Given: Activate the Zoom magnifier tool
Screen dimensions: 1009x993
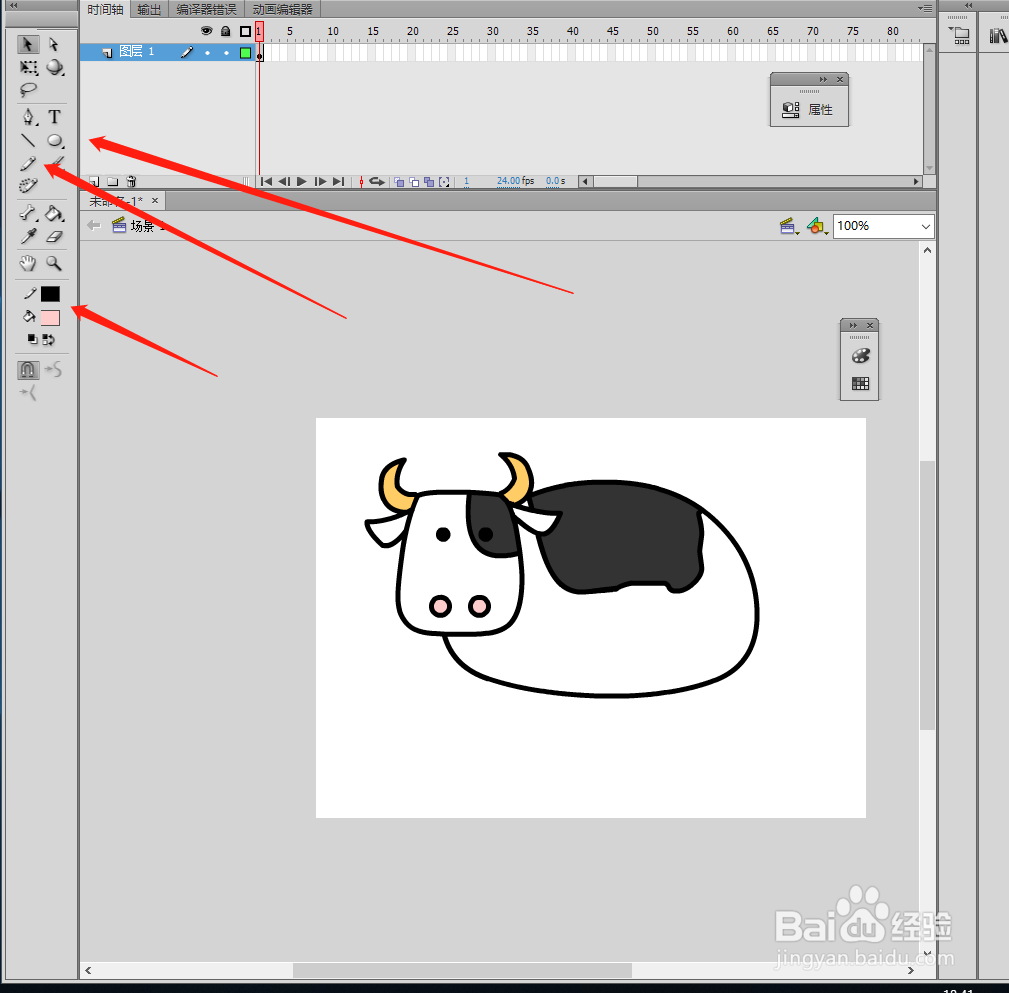Looking at the screenshot, I should click(x=55, y=263).
